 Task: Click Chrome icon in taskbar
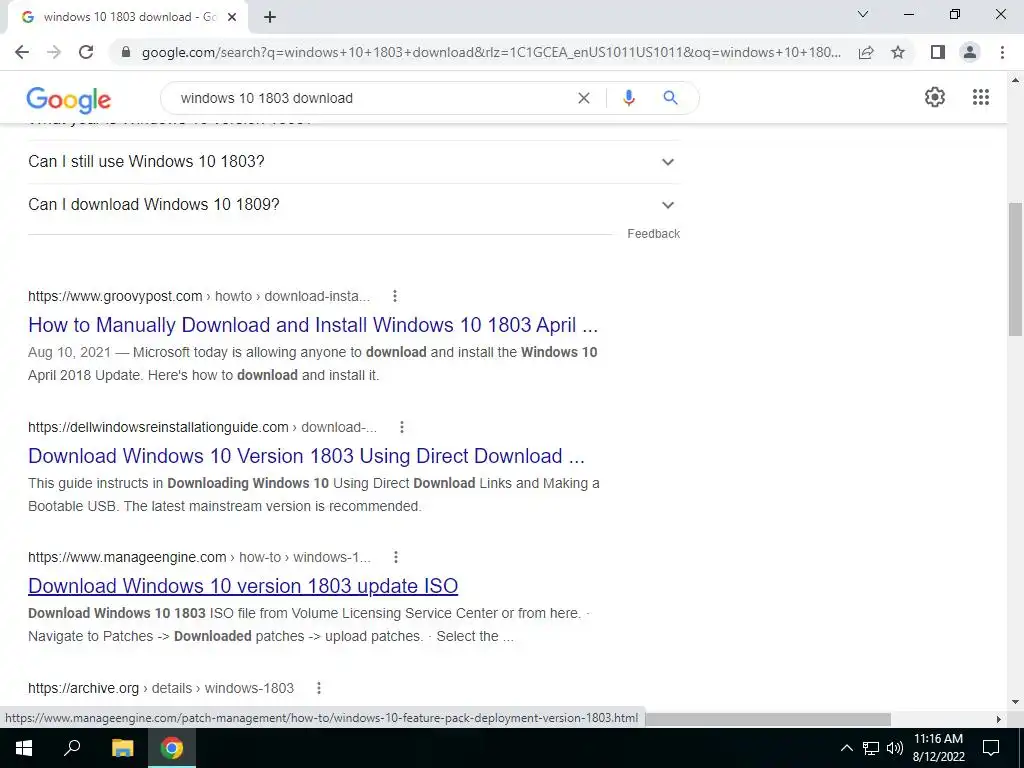pyautogui.click(x=172, y=748)
